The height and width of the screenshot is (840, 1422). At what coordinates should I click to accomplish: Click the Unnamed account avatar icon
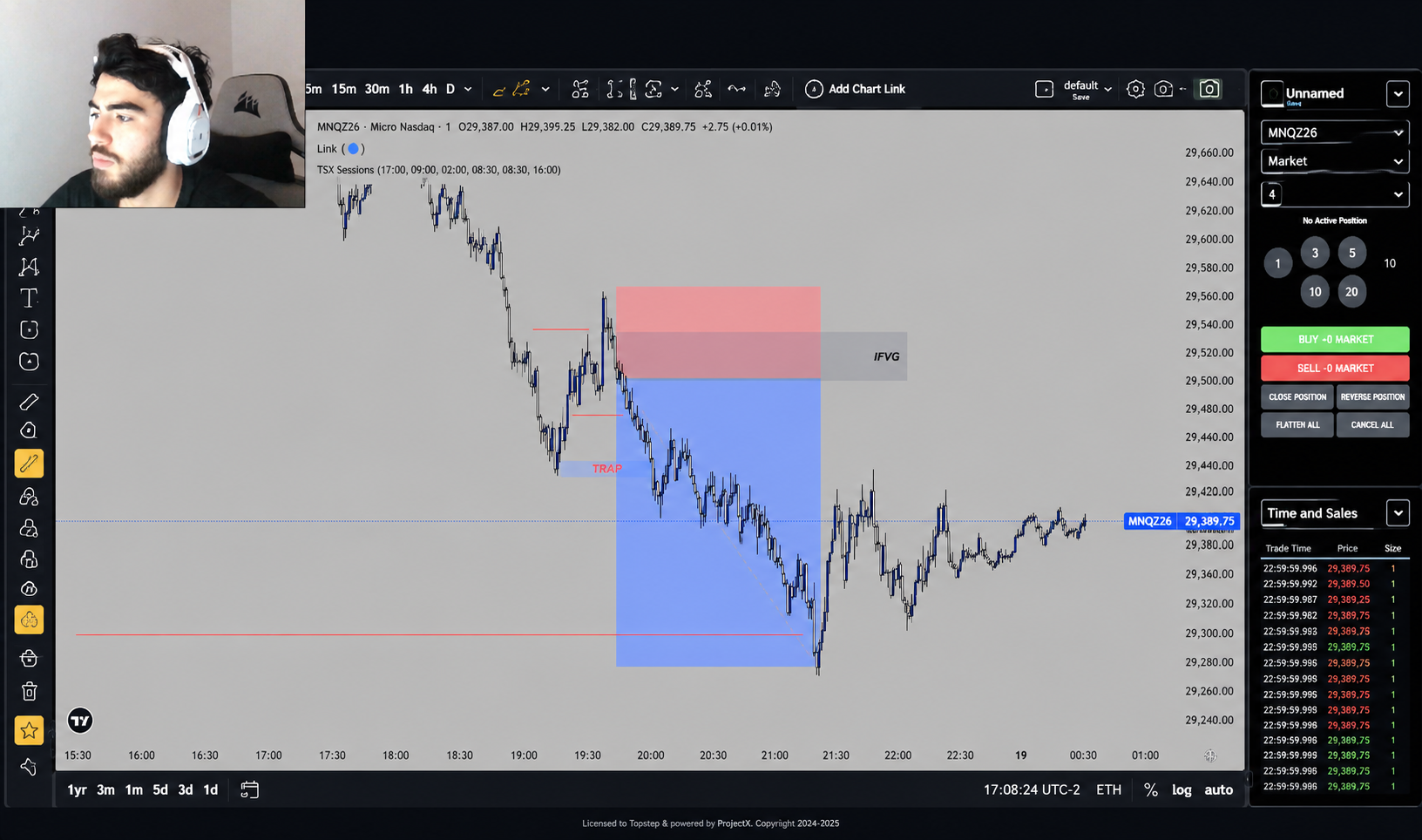coord(1272,92)
